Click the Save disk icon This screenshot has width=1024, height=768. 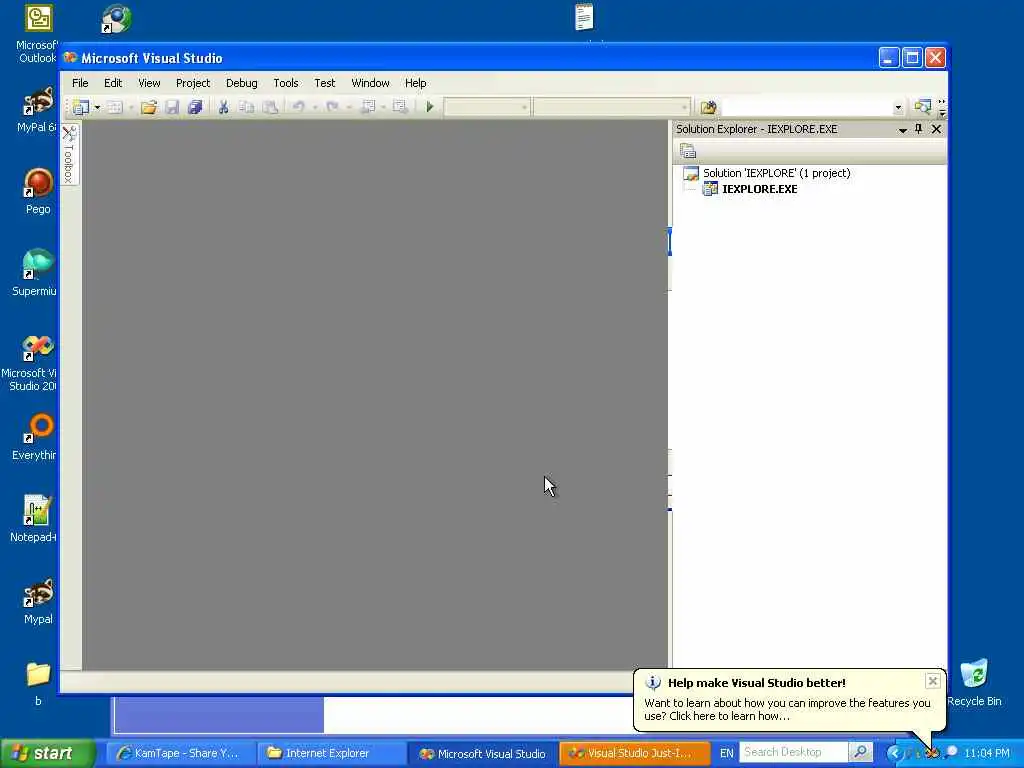pos(172,107)
